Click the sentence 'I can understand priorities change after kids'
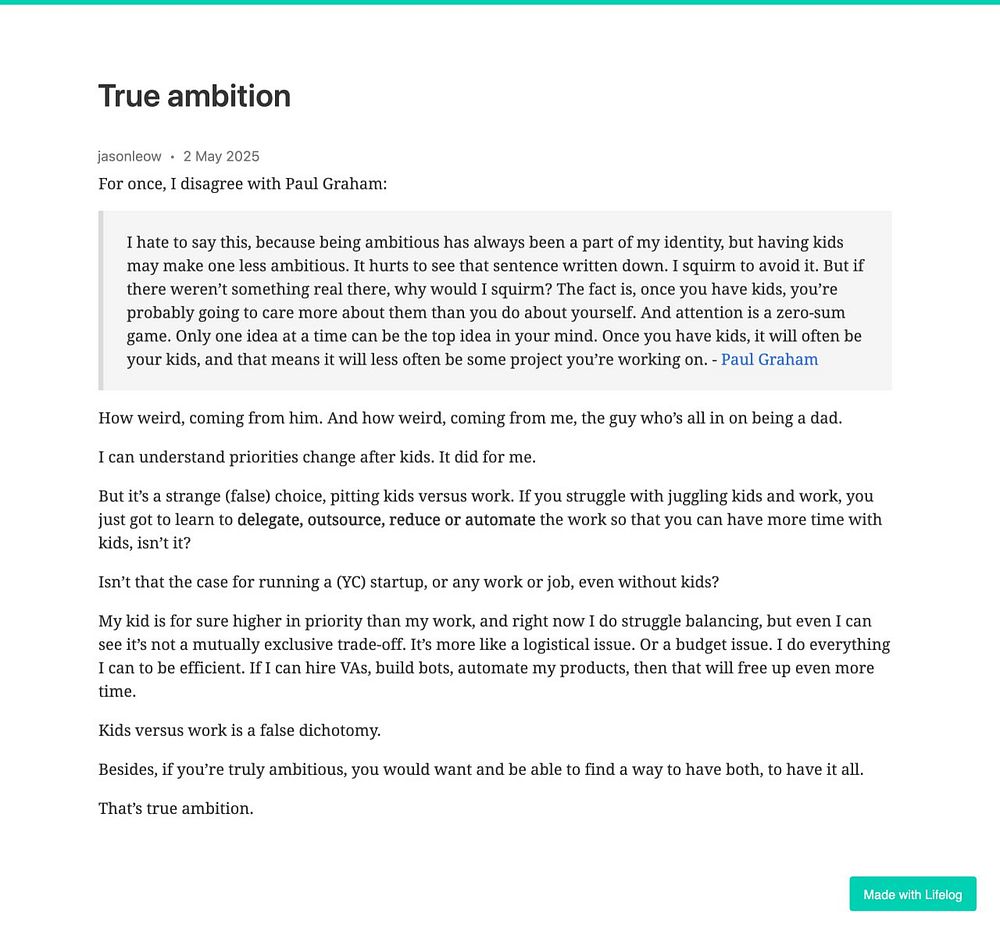This screenshot has width=1000, height=931. (317, 457)
